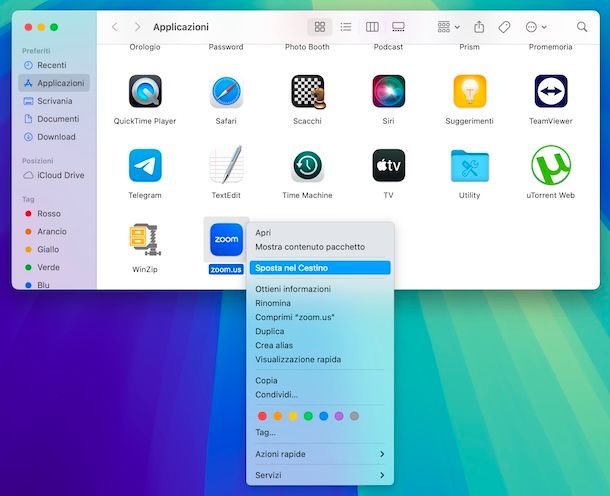Screen dimensions: 610x496
Task: Click the Apple TV app icon
Action: coord(388,165)
